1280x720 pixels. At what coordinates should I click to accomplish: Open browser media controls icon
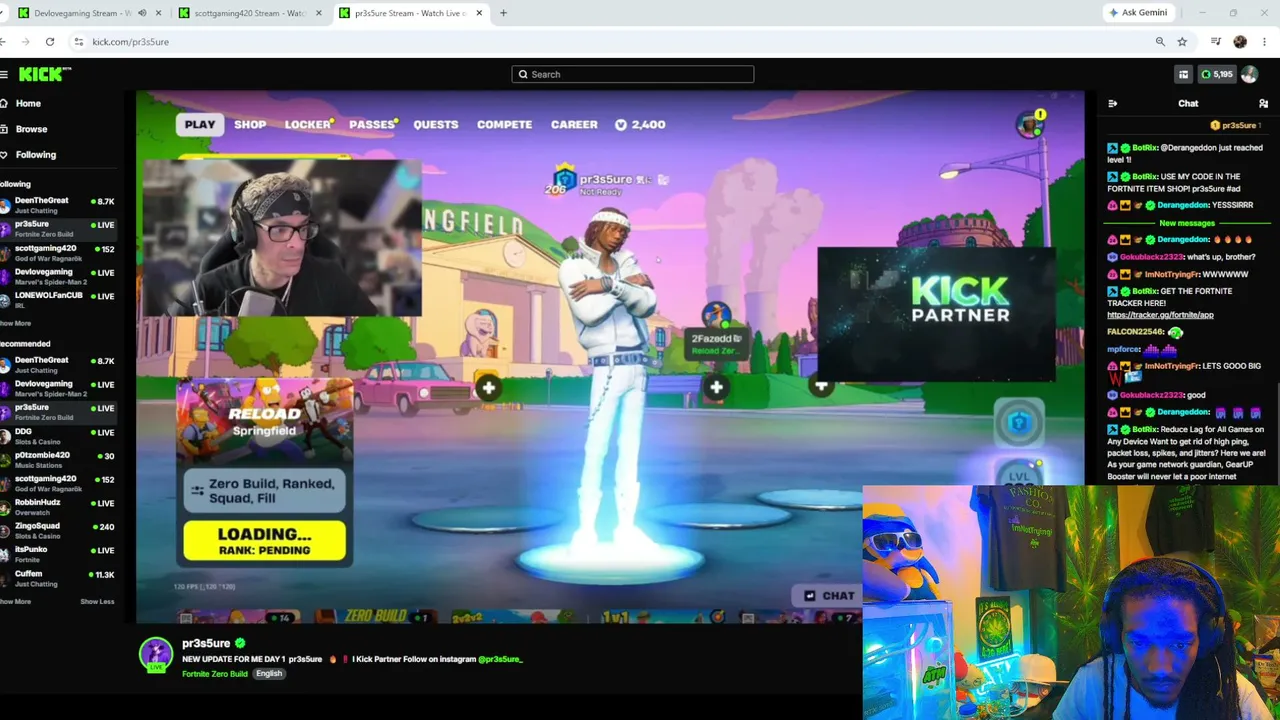(x=1216, y=42)
